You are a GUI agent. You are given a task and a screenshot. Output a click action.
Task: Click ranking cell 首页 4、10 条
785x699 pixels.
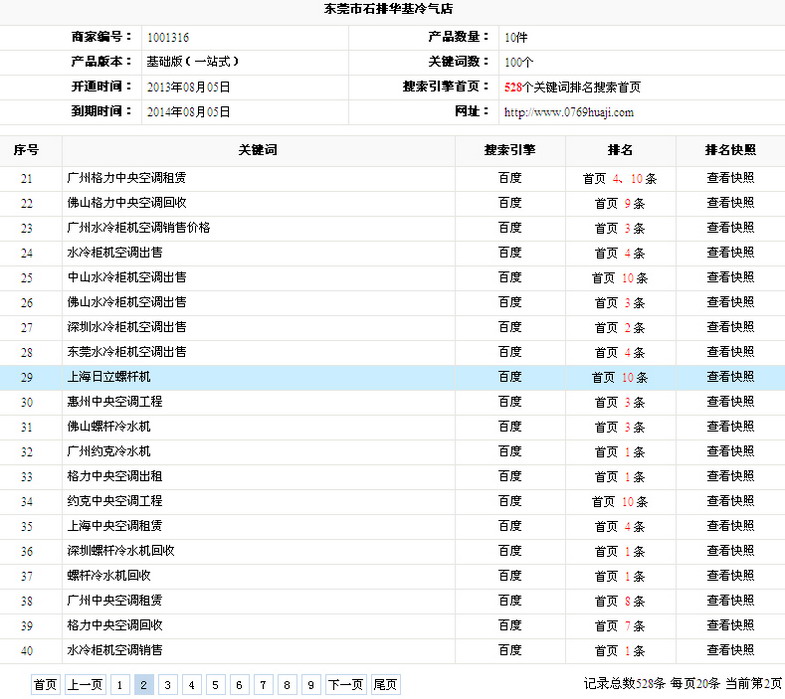pos(620,178)
